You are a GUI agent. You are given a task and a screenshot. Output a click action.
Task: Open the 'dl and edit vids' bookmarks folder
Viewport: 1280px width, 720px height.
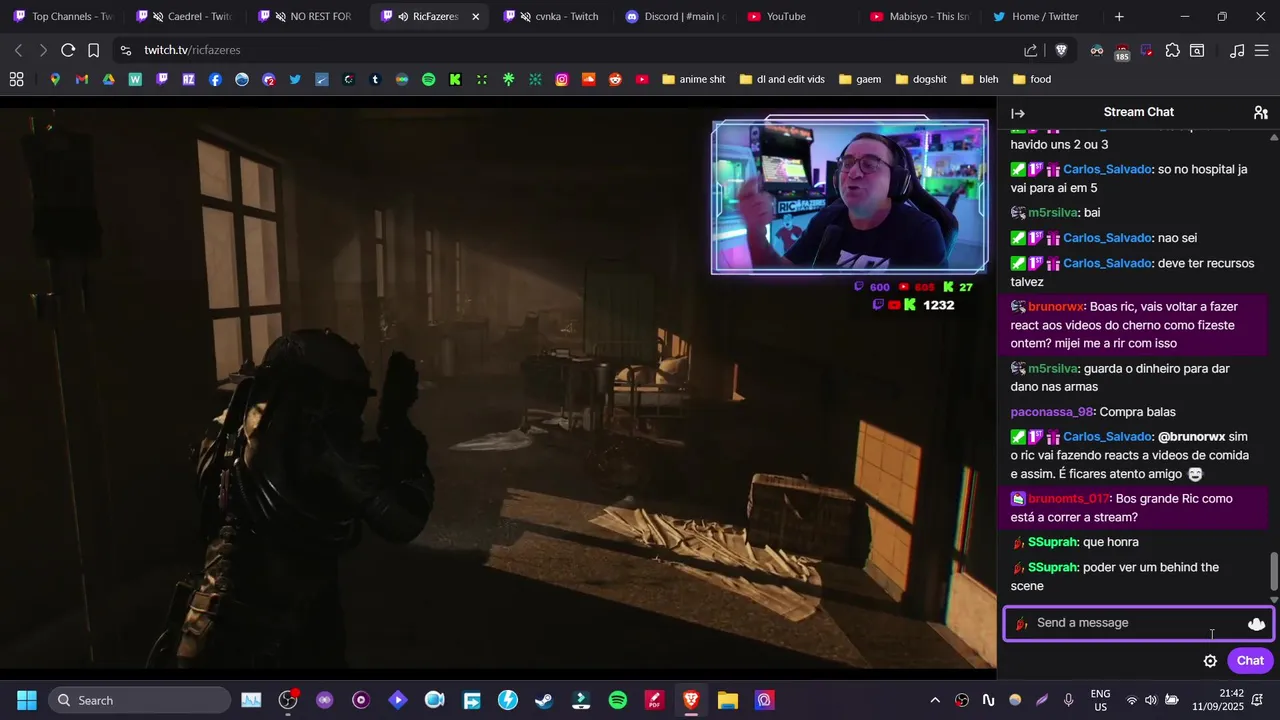782,79
